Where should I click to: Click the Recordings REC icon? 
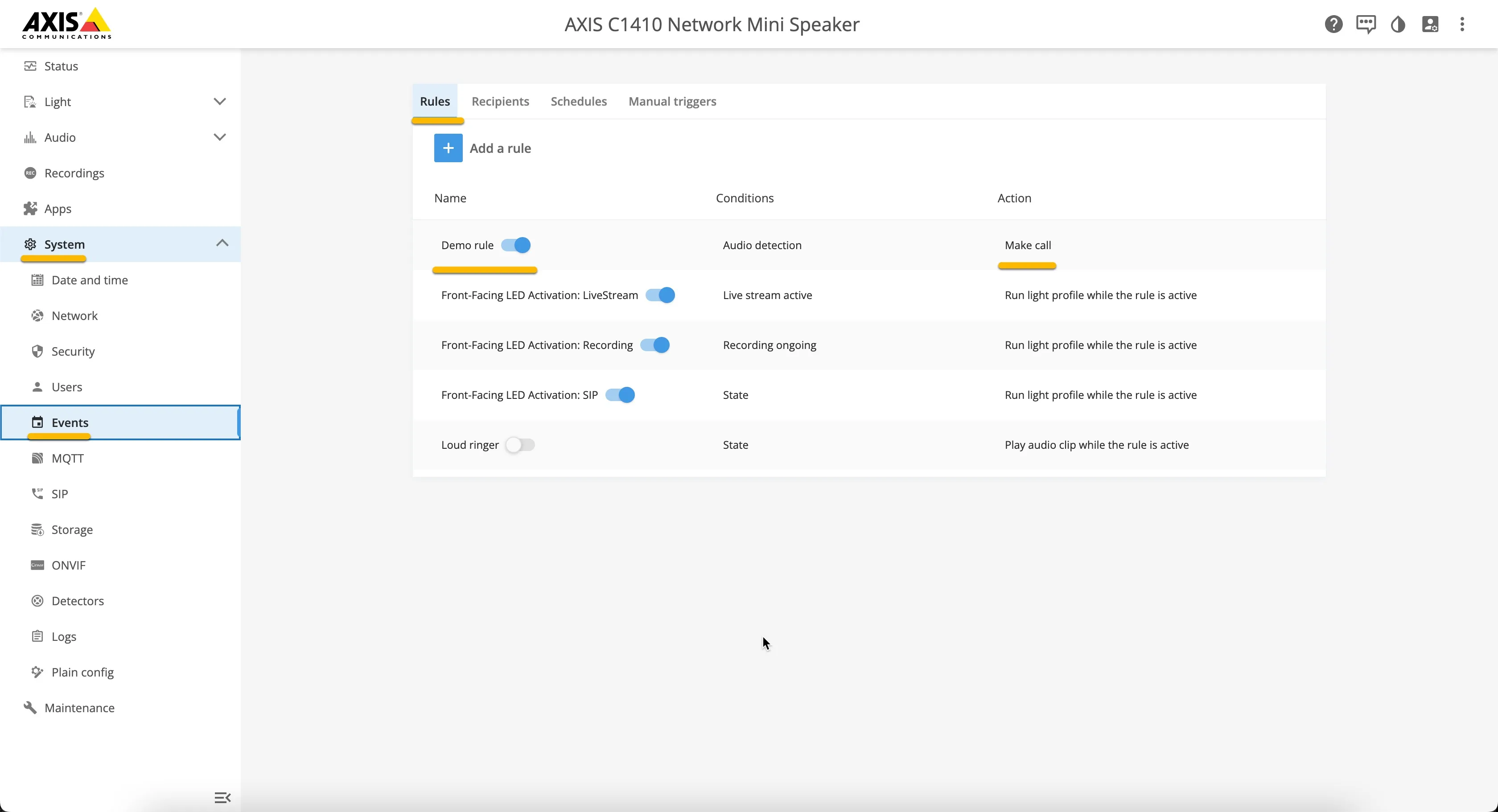[30, 173]
